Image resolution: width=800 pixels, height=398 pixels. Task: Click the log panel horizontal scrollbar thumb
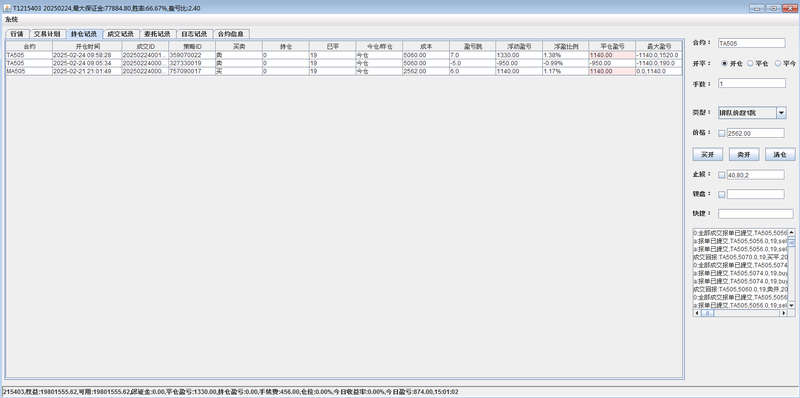pos(707,313)
